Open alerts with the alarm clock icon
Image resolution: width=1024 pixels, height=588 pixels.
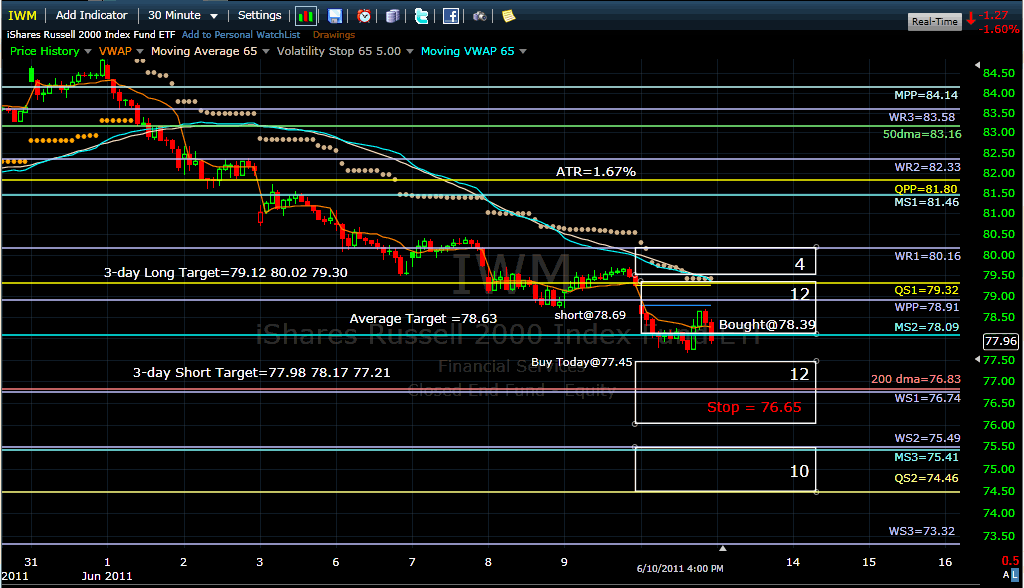coord(364,16)
